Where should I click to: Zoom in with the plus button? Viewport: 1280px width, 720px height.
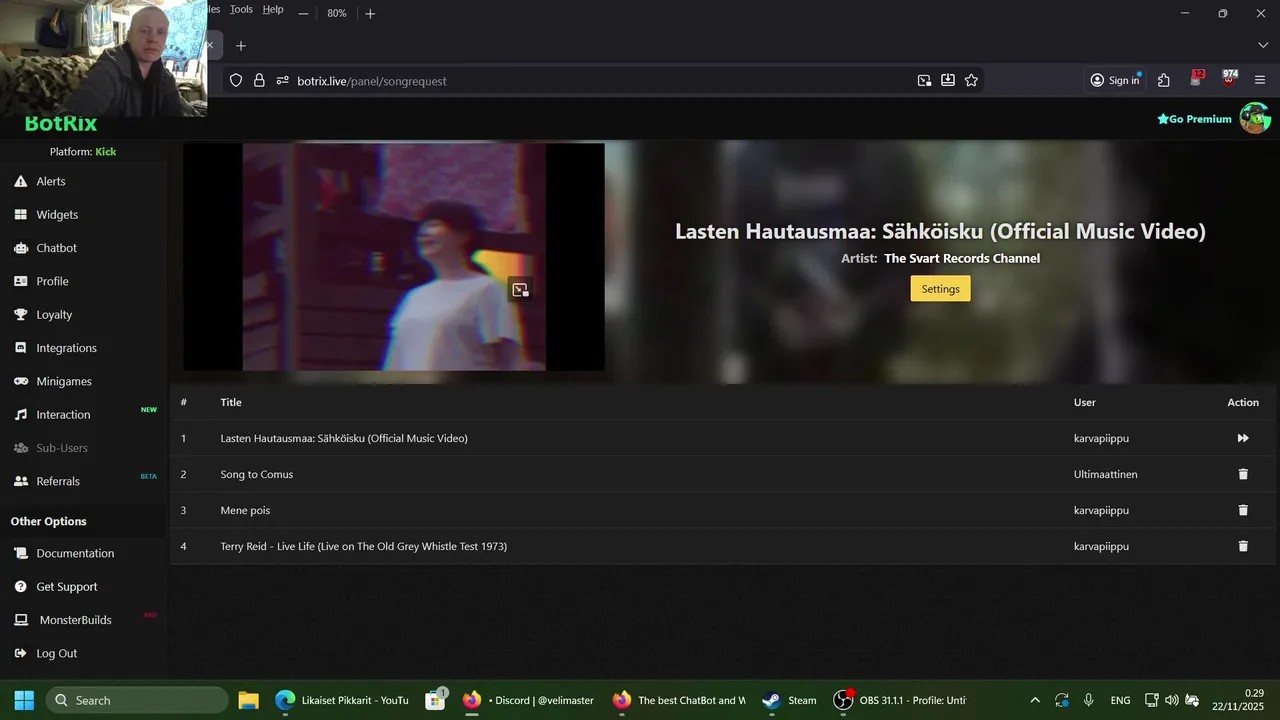pos(370,14)
